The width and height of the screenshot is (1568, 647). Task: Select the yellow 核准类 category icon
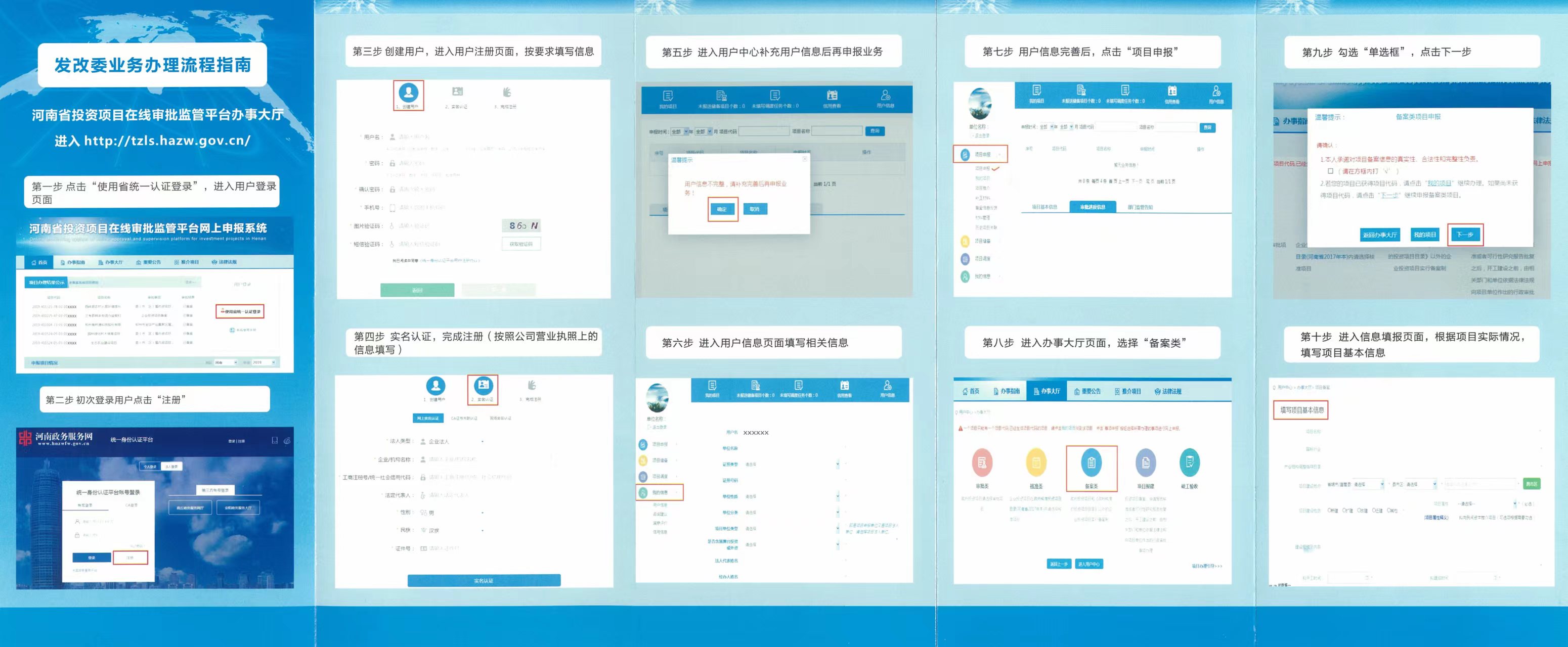click(1036, 464)
